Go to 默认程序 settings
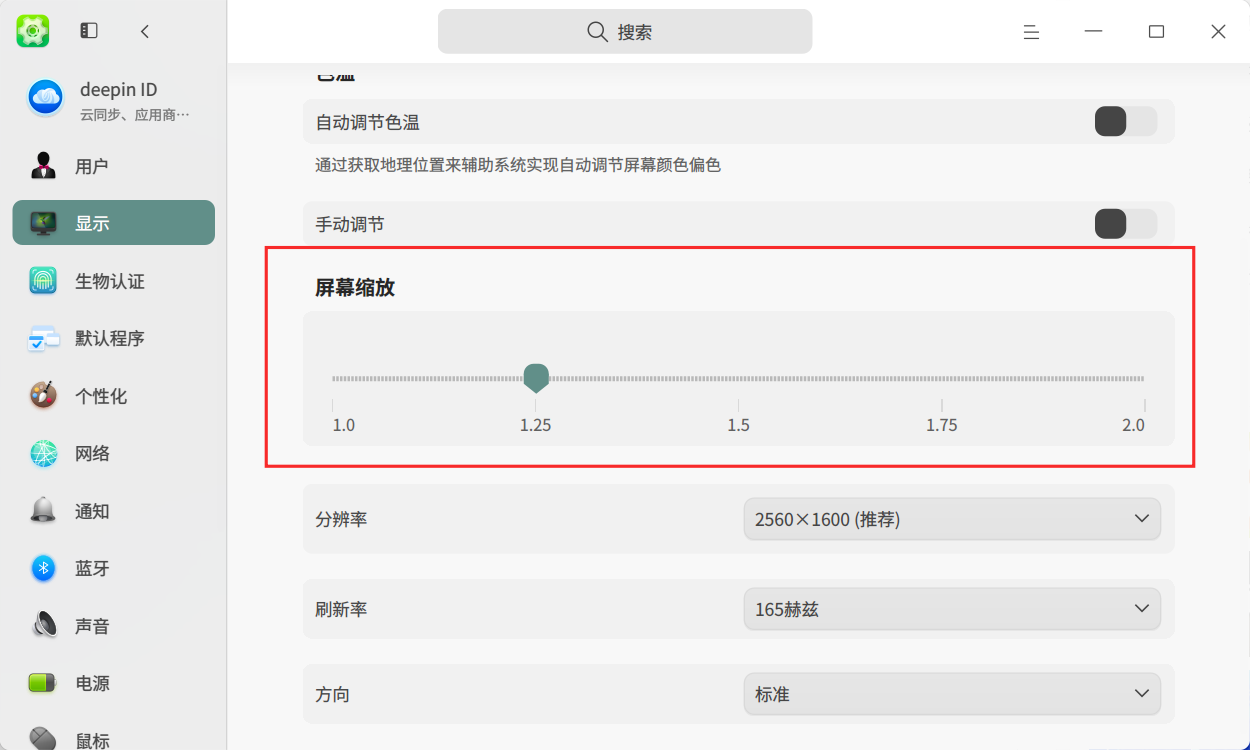 (114, 339)
